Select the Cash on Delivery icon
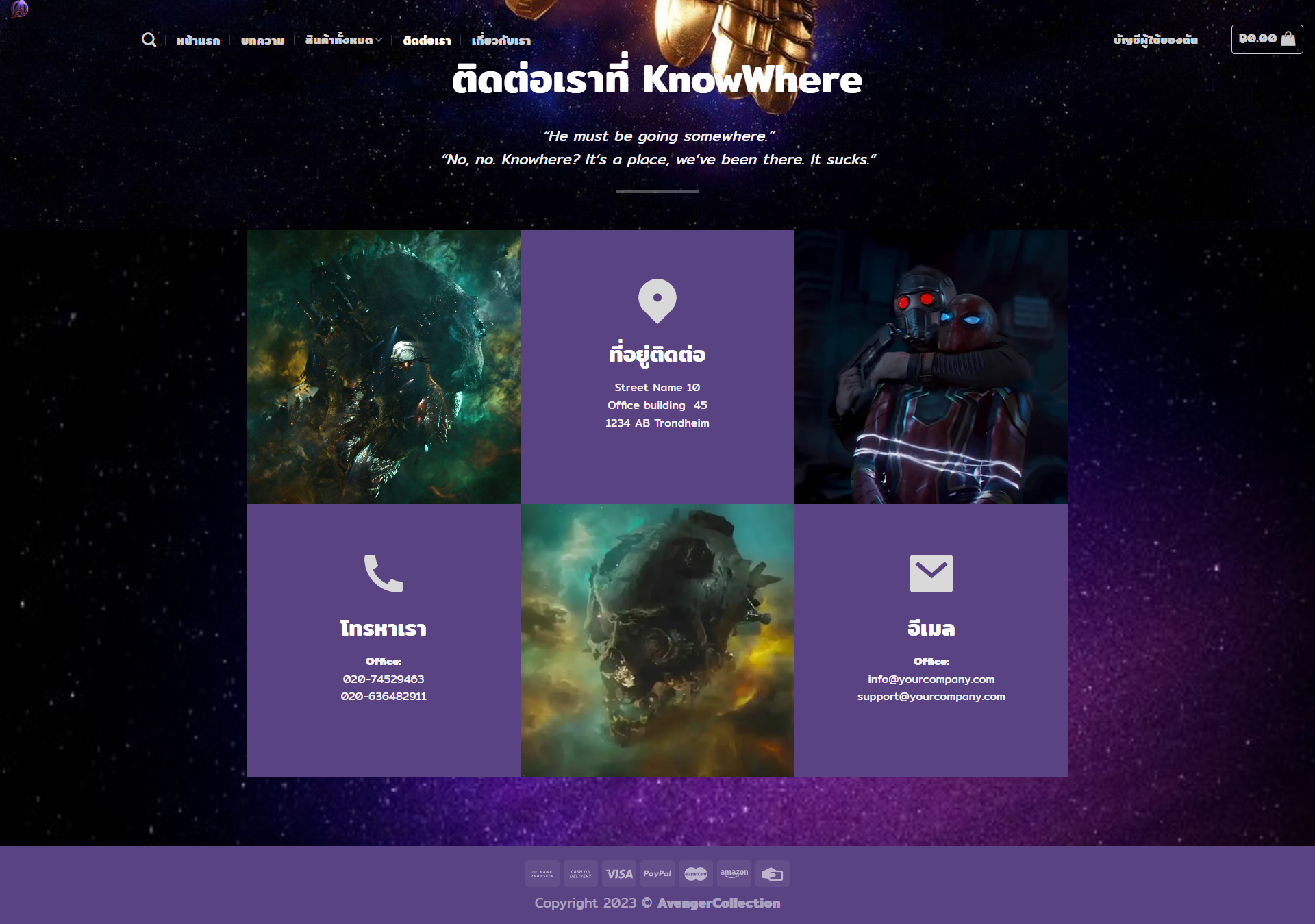 click(581, 874)
